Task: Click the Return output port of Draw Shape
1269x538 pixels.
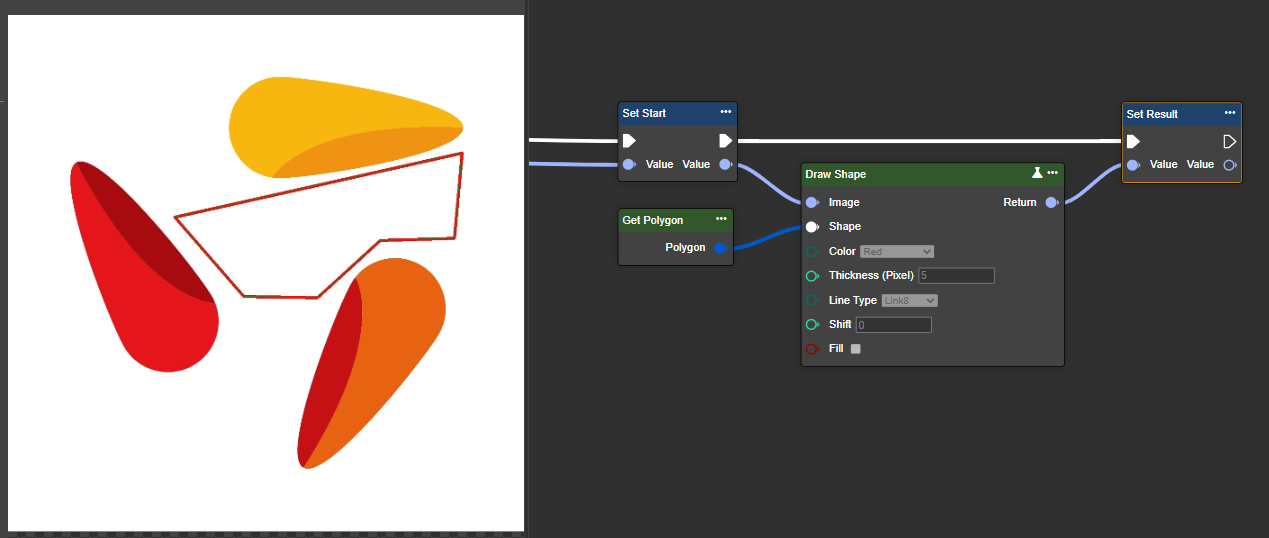Action: [x=1051, y=202]
